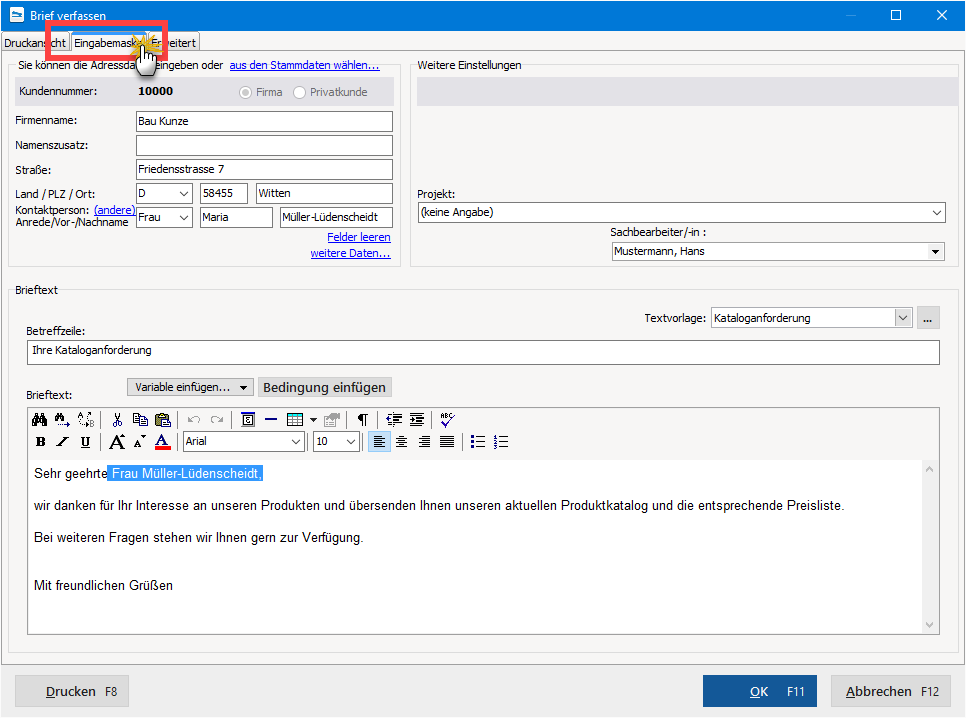Click the Vorname field Maria
This screenshot has width=966, height=718.
click(237, 218)
